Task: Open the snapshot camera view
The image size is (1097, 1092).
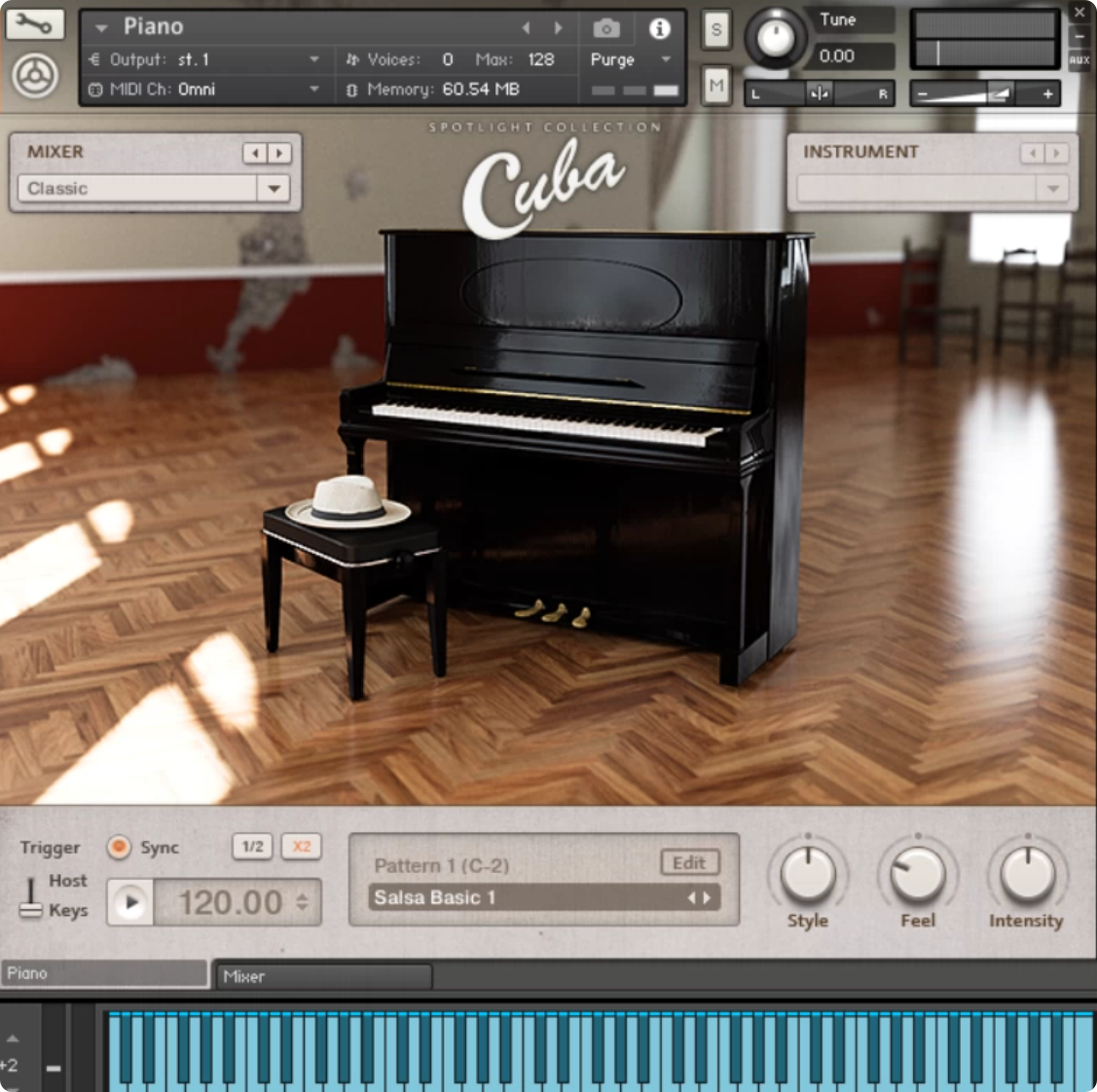Action: point(605,28)
